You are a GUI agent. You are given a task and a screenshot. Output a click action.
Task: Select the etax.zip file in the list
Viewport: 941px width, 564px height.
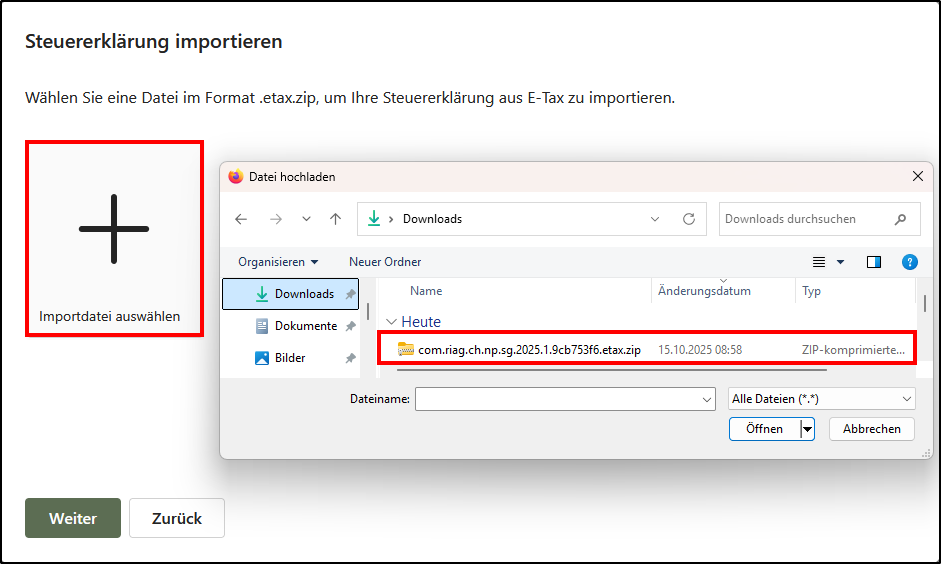[x=529, y=350]
